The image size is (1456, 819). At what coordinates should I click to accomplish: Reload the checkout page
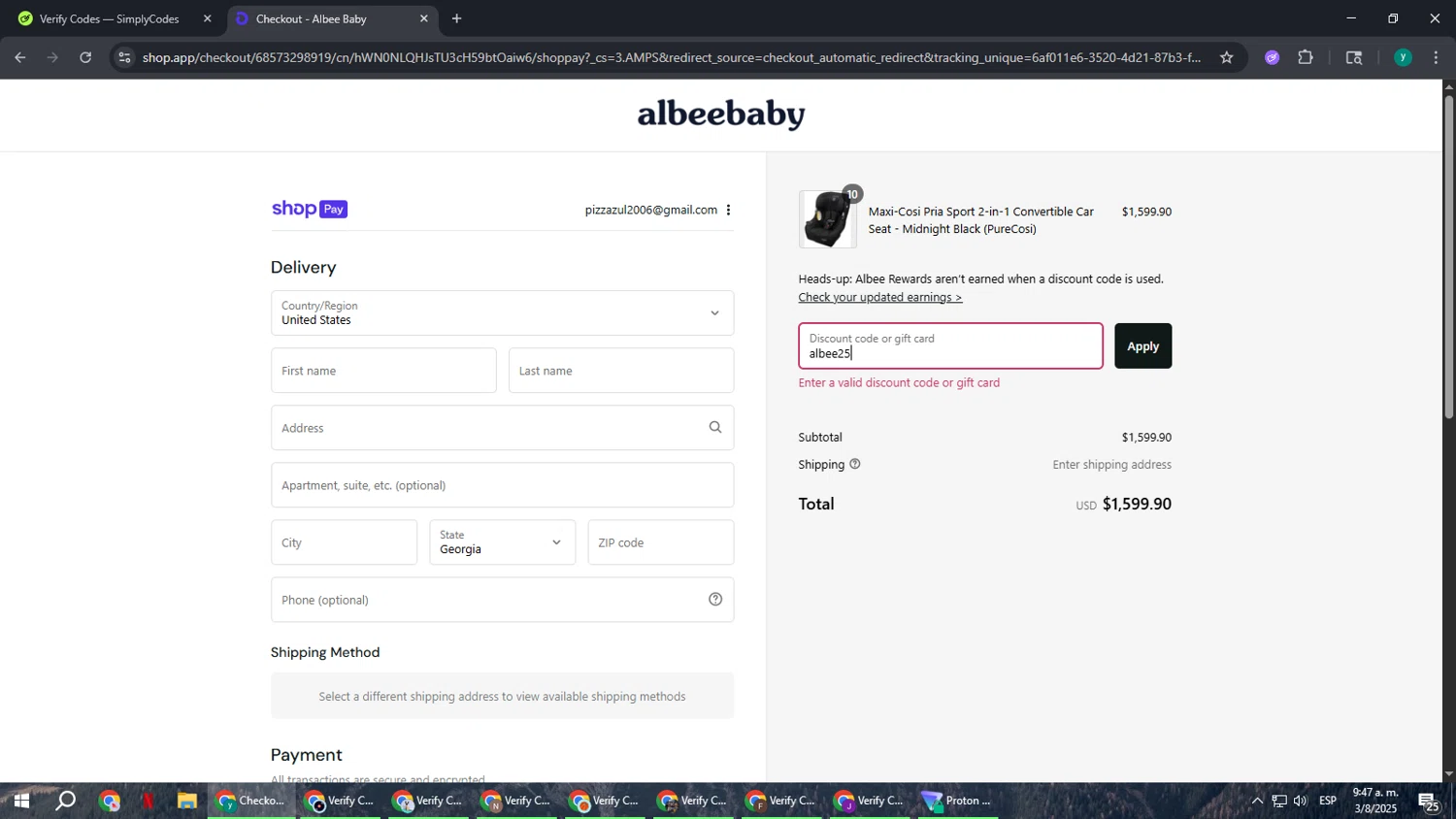(x=85, y=57)
